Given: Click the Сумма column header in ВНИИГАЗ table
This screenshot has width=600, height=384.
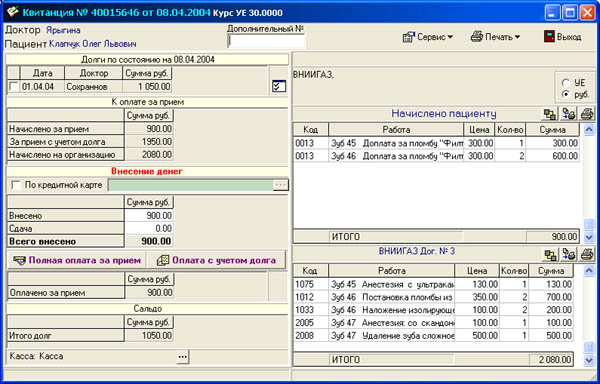Looking at the screenshot, I should click(x=551, y=271).
